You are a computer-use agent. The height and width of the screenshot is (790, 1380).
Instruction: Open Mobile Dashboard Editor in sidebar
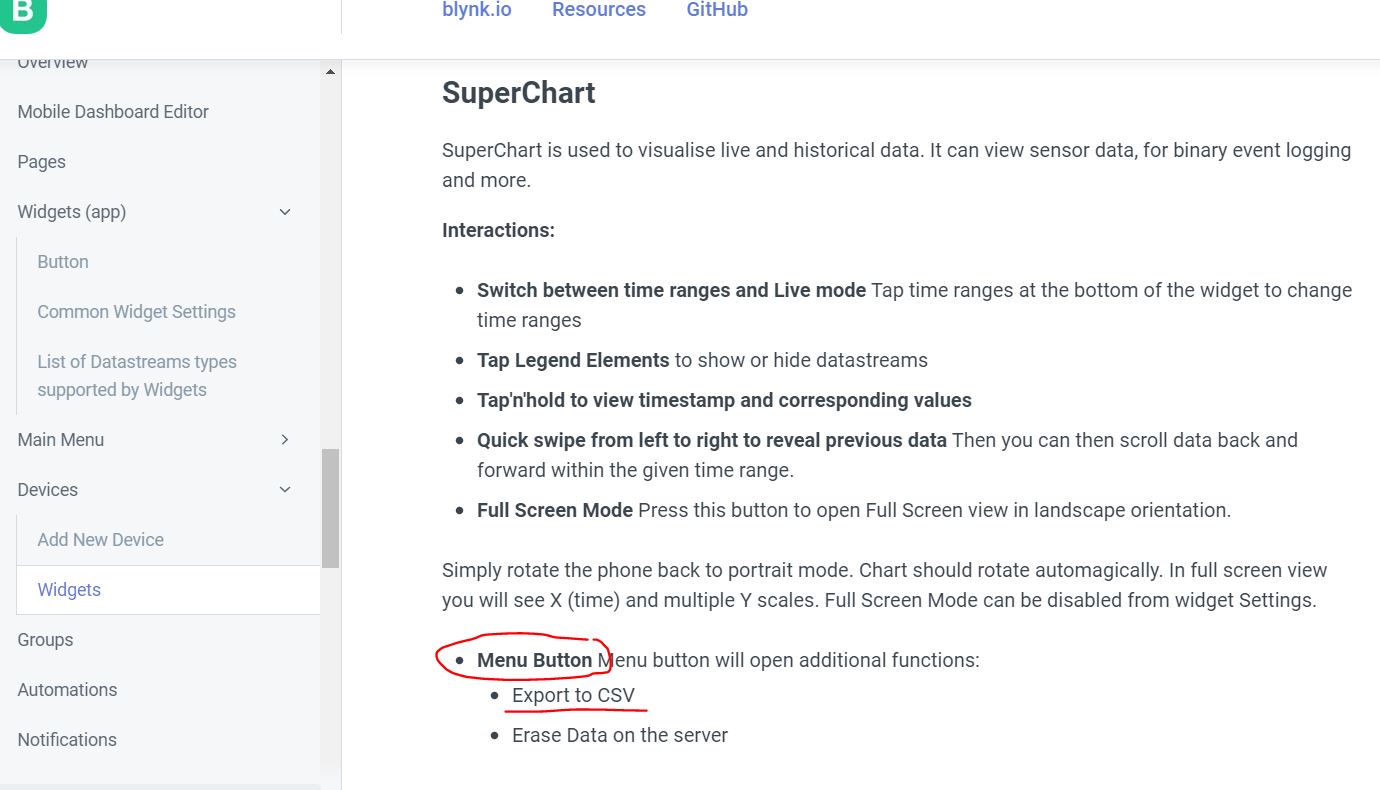(113, 112)
